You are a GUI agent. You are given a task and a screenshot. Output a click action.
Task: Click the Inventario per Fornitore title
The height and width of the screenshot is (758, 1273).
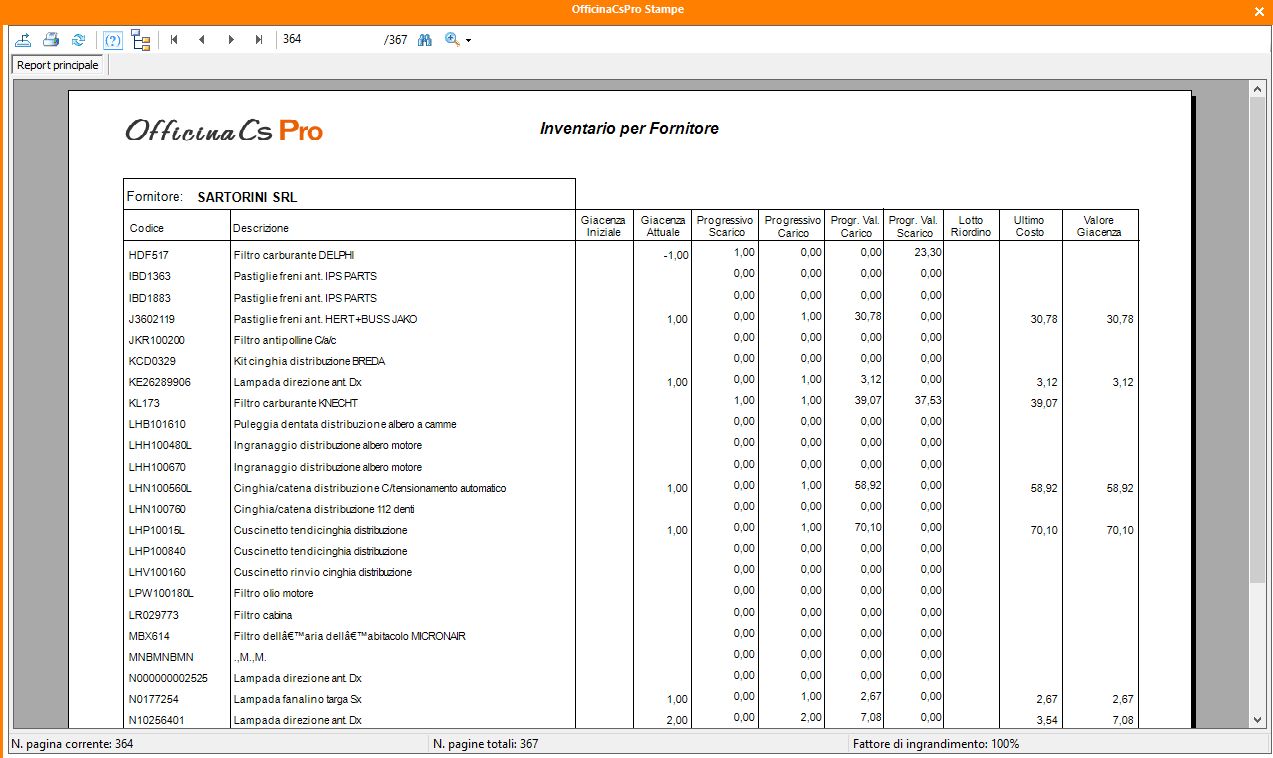629,128
